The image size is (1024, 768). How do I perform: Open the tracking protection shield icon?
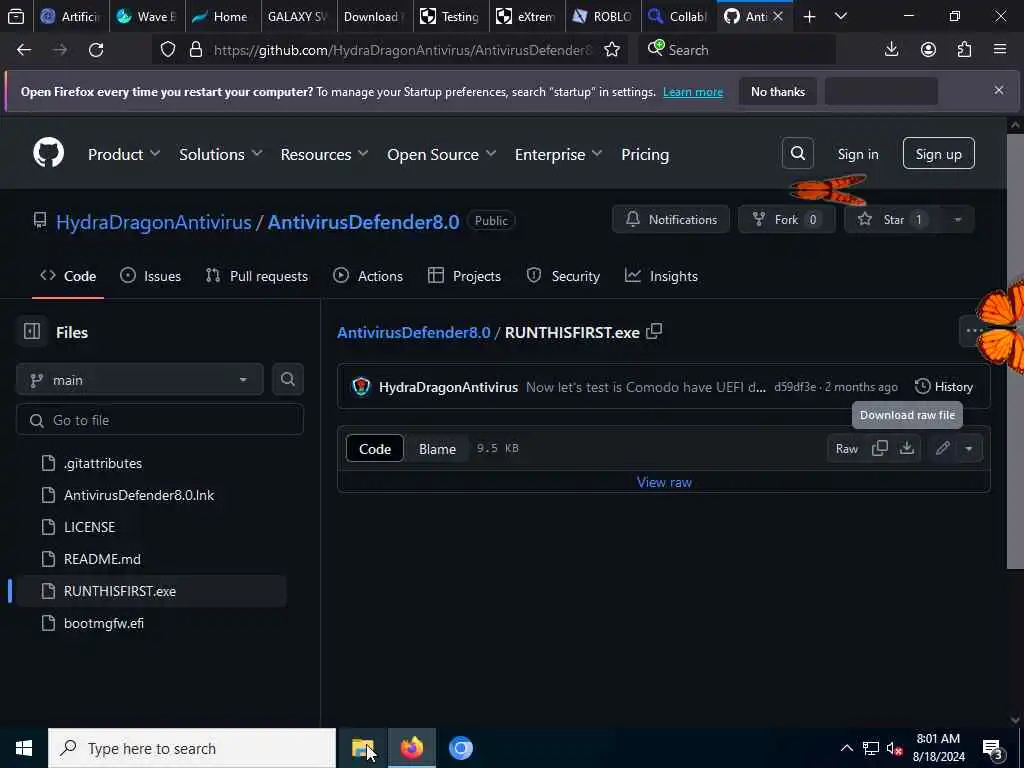pyautogui.click(x=168, y=50)
